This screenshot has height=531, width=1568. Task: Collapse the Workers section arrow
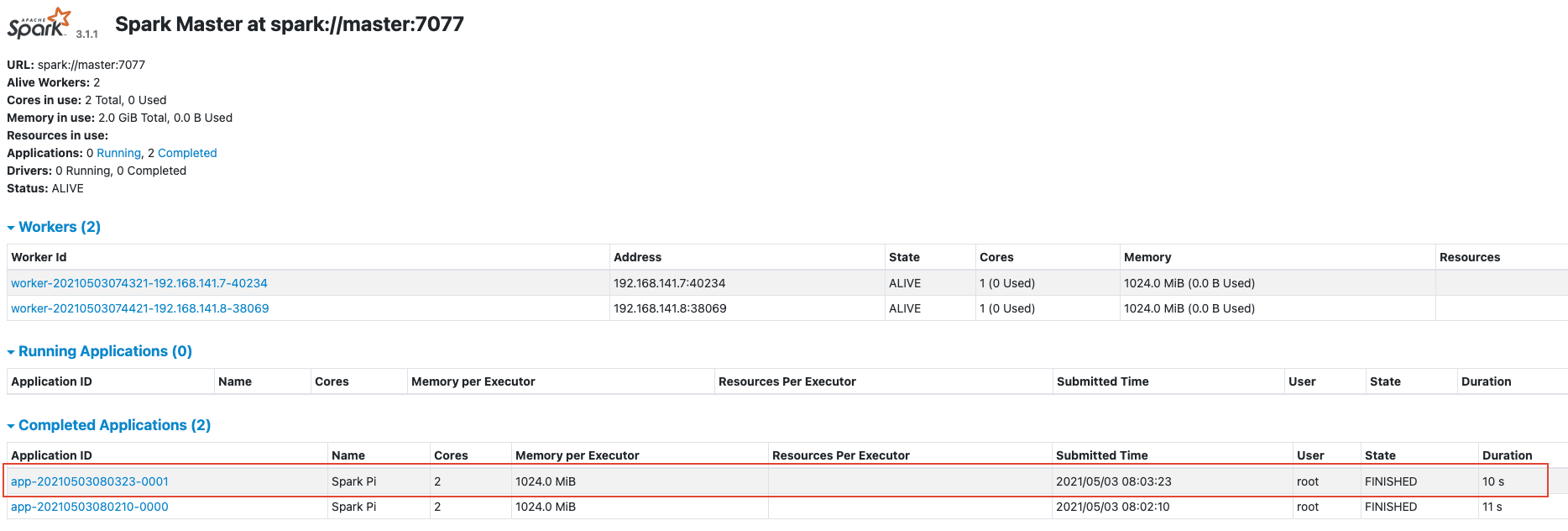(11, 228)
